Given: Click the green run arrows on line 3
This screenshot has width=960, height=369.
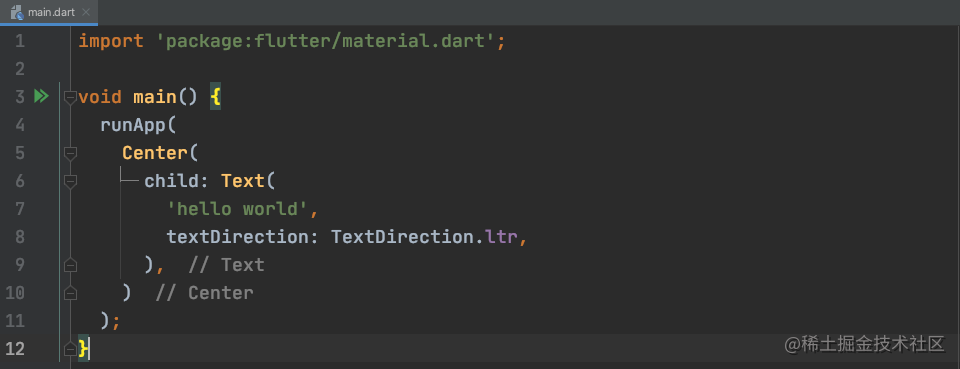Looking at the screenshot, I should [41, 97].
